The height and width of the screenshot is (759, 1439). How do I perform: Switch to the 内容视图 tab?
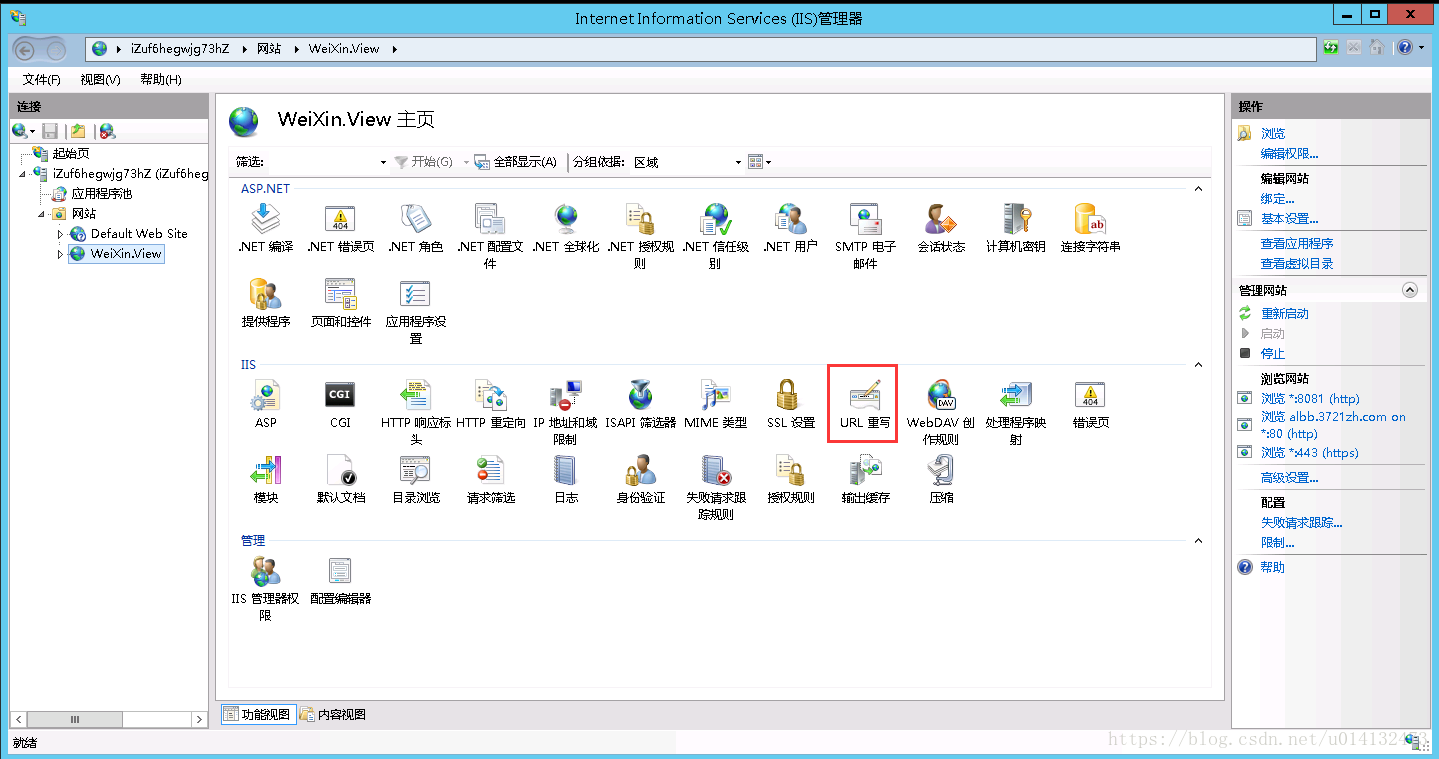click(x=333, y=714)
